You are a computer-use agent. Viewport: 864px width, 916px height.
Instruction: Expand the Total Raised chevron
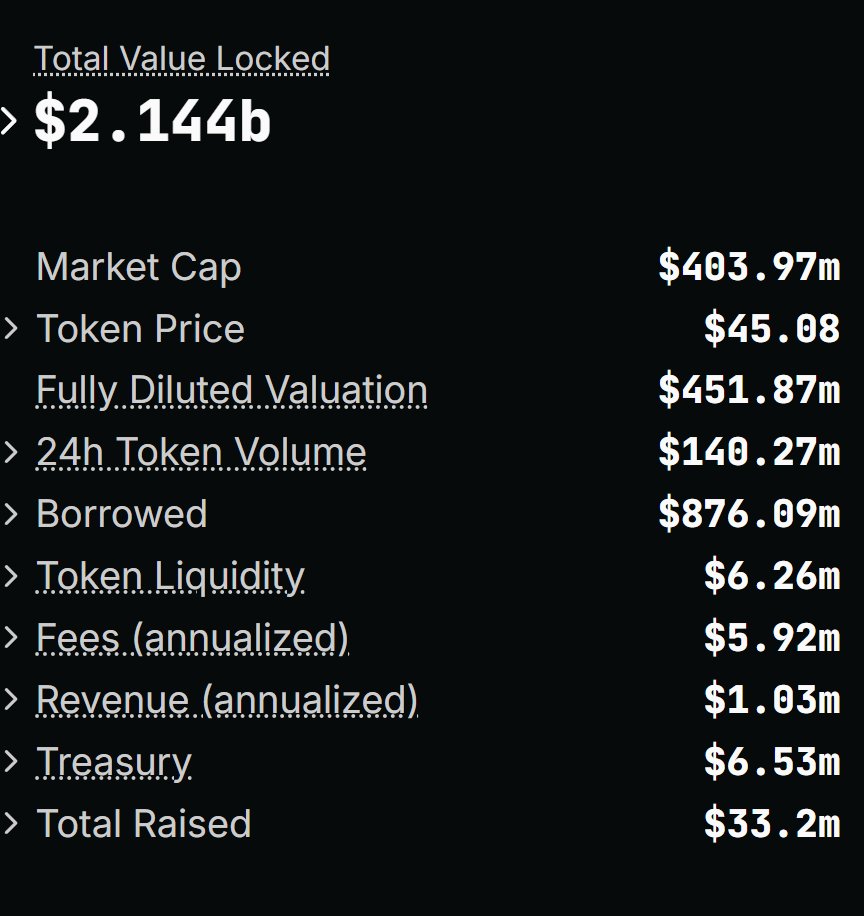(11, 824)
